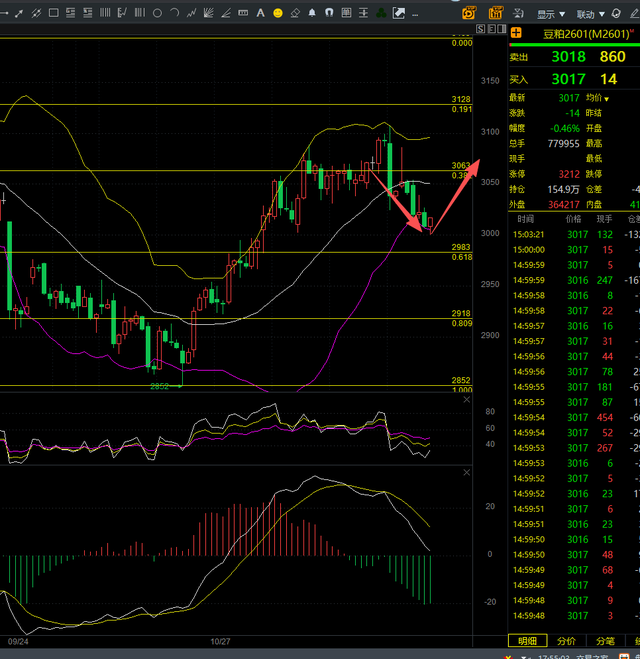The width and height of the screenshot is (640, 659).
Task: Click the 10/27 date axis label
Action: click(x=220, y=642)
